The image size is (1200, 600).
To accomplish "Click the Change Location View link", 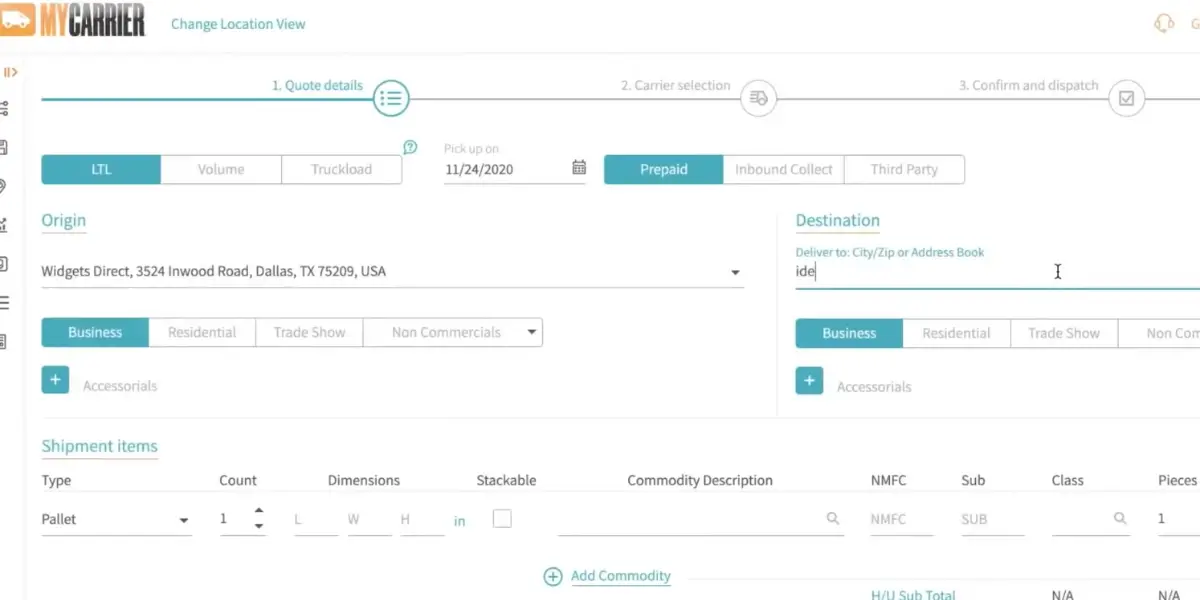I will pyautogui.click(x=238, y=24).
